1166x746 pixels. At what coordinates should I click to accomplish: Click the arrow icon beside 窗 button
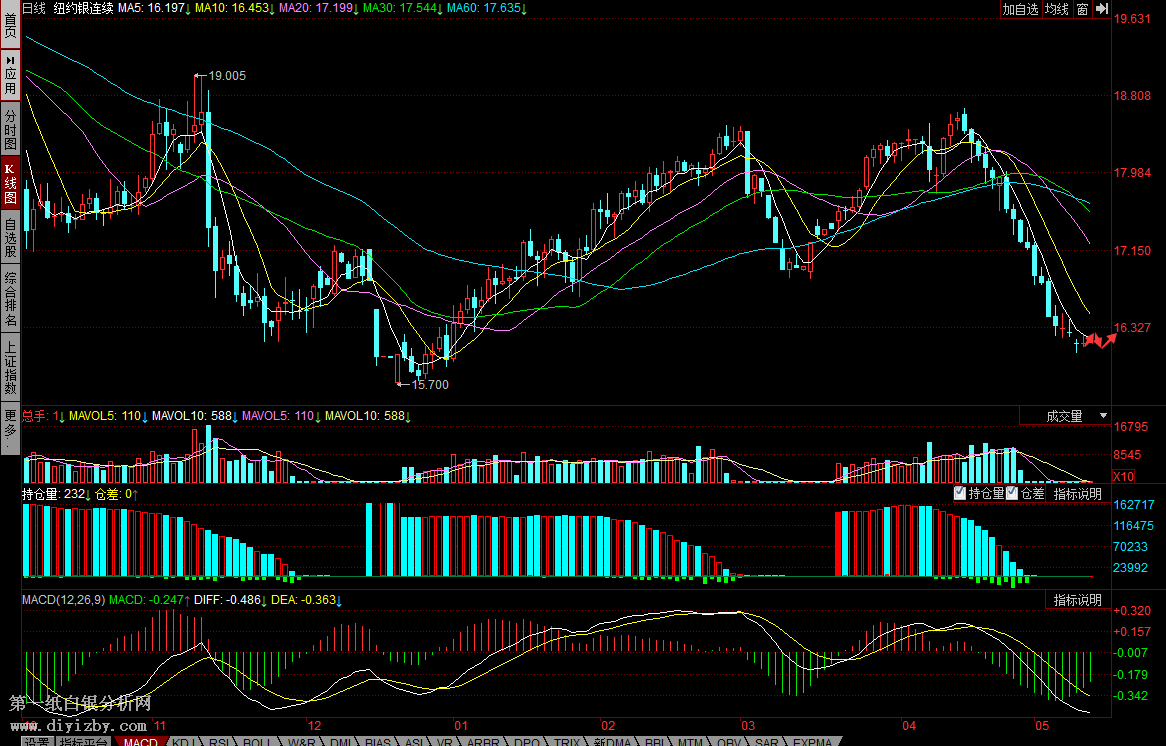(1102, 9)
